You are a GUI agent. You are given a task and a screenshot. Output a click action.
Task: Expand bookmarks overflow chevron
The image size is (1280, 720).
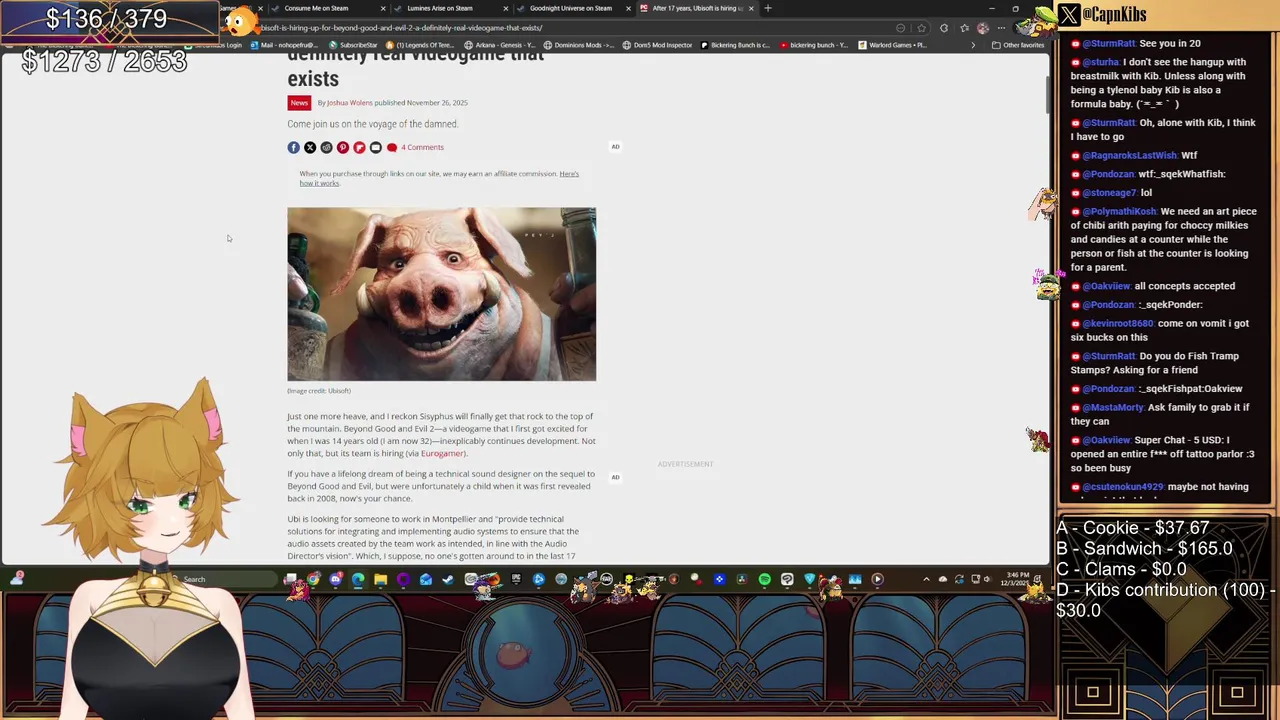(x=973, y=45)
